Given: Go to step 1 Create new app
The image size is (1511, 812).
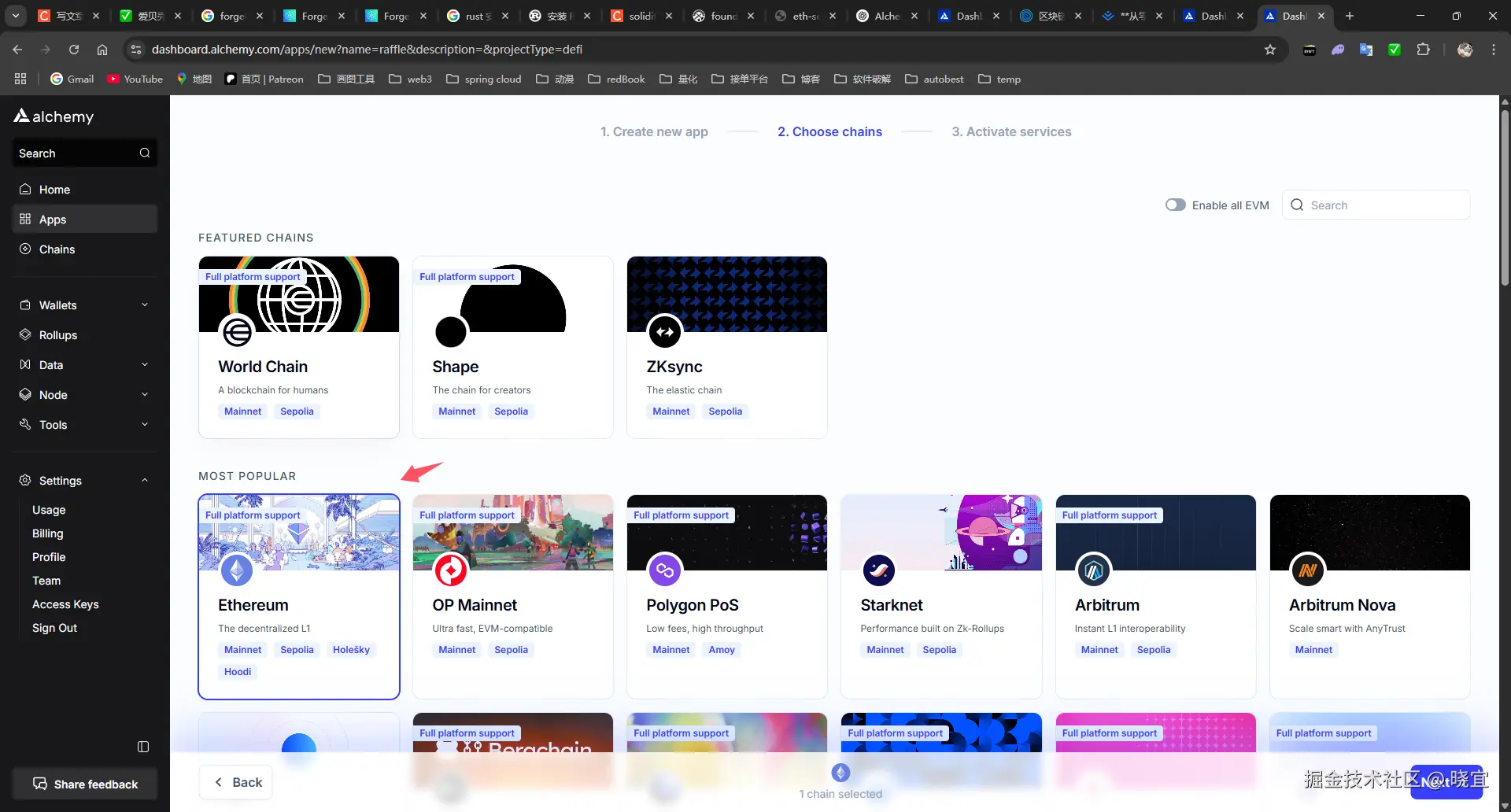Looking at the screenshot, I should point(654,131).
